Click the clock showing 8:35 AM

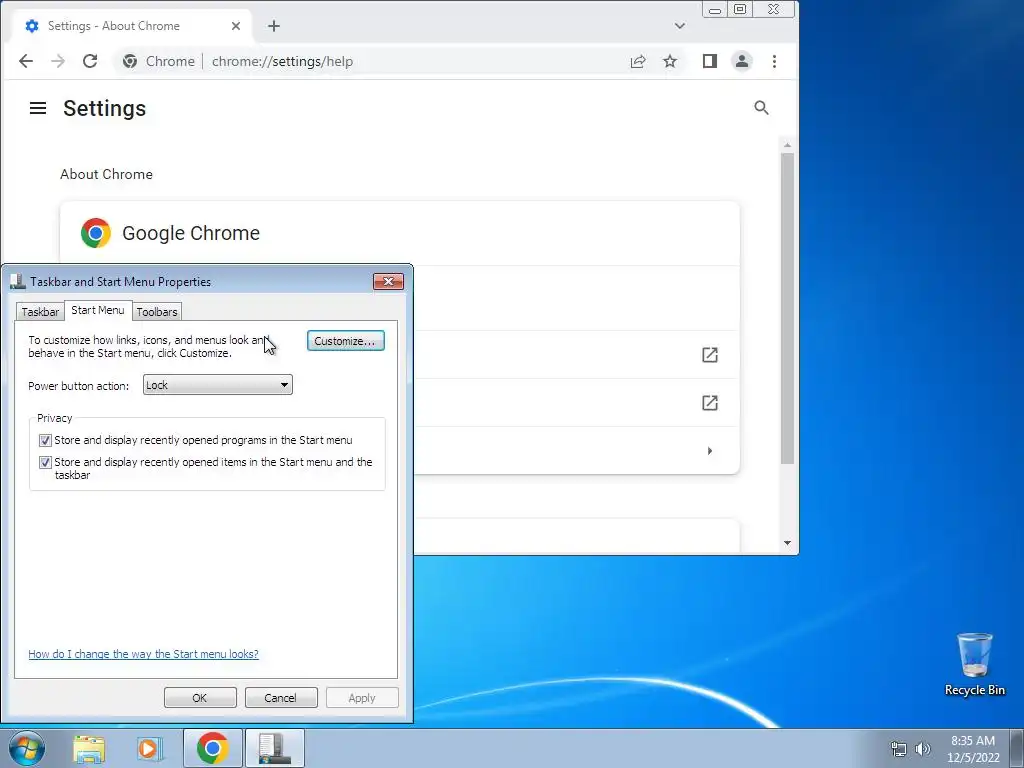click(x=973, y=741)
